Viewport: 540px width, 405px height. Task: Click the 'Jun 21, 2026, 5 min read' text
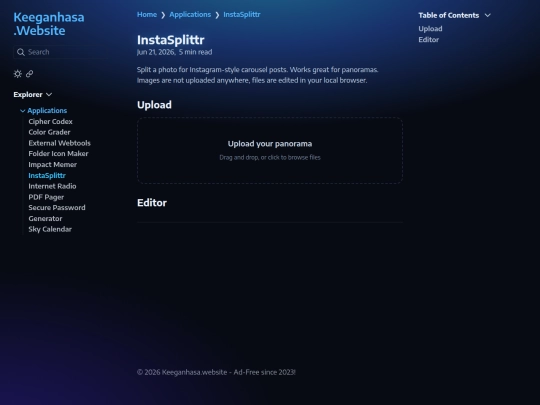coord(175,52)
